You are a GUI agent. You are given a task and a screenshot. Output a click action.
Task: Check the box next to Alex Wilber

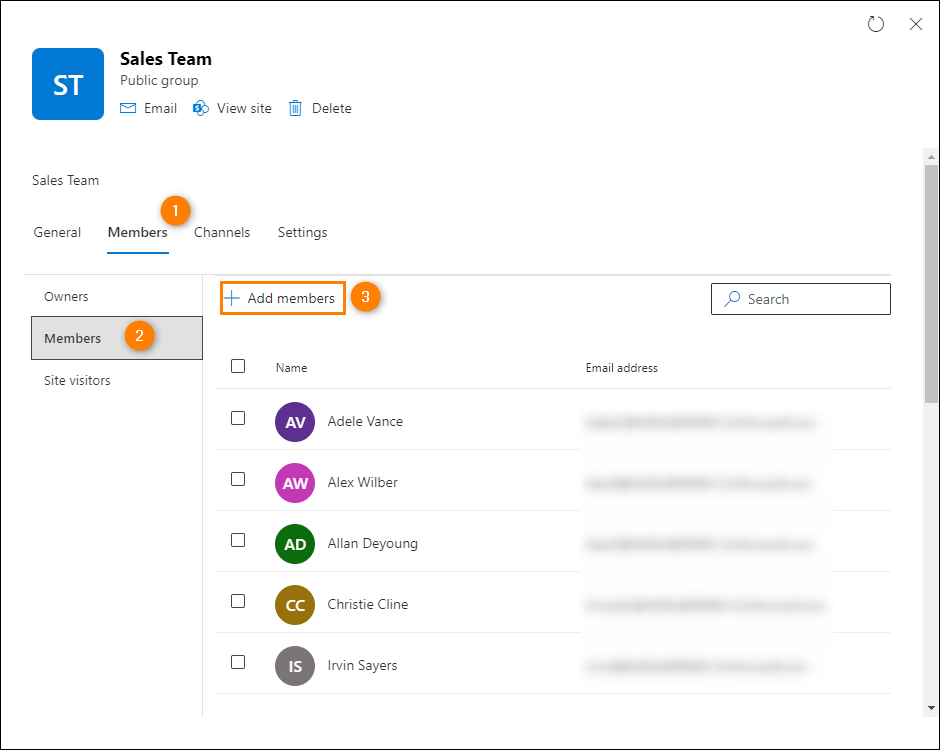click(238, 479)
